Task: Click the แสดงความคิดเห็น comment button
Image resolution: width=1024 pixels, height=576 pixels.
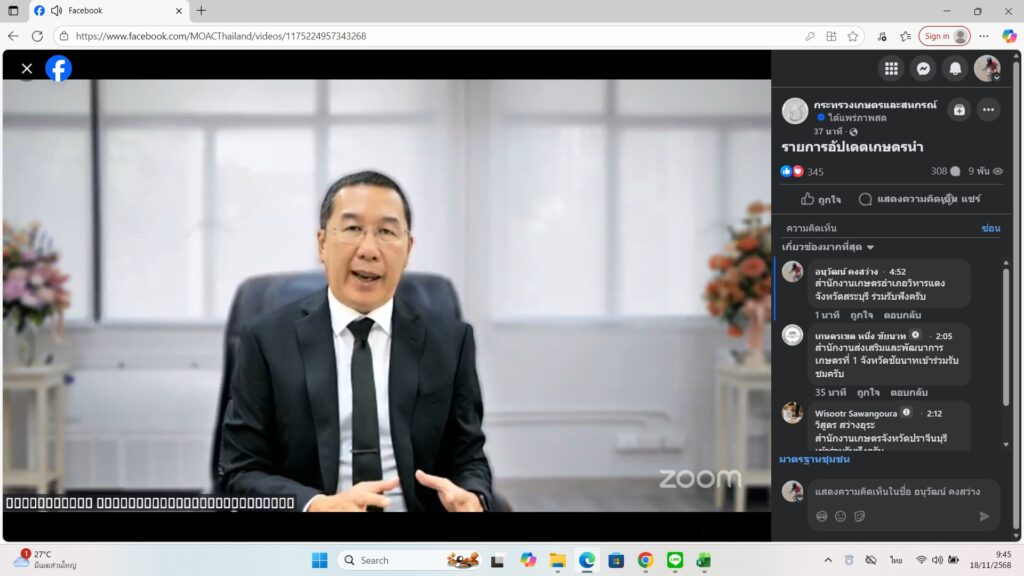Action: (896, 199)
